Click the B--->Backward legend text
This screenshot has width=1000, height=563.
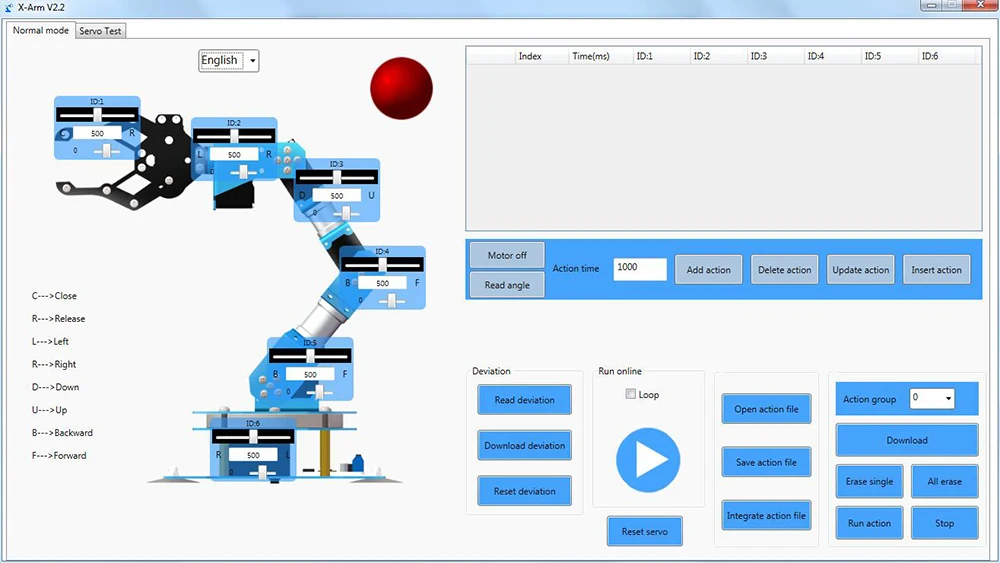click(x=62, y=432)
